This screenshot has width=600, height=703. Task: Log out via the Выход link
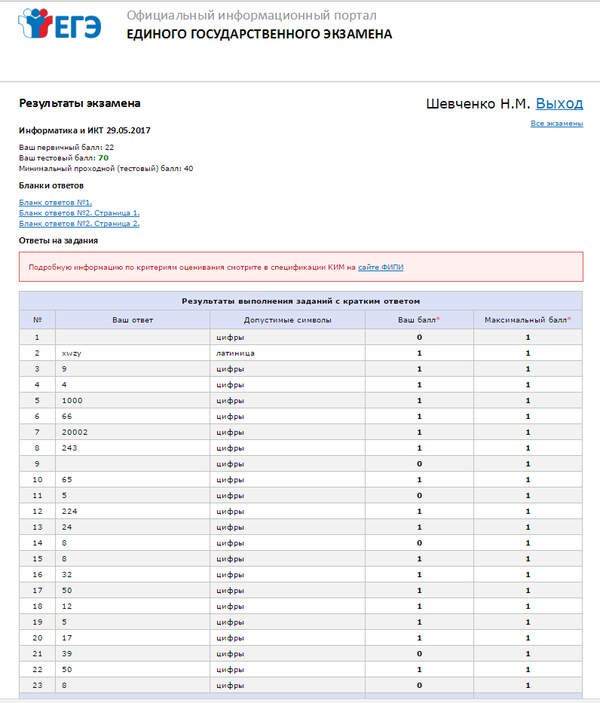559,104
